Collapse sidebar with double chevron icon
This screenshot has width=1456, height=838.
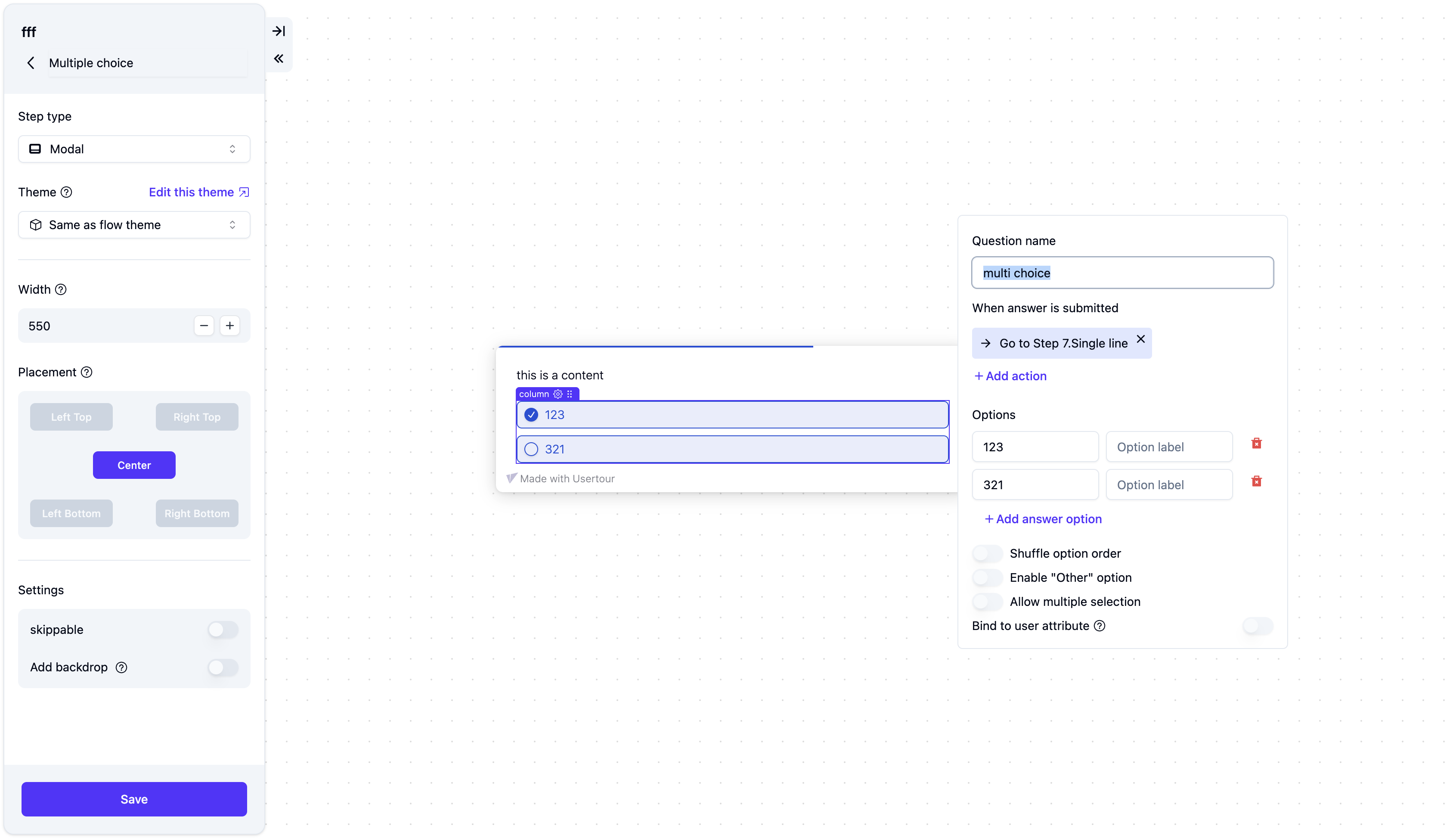279,59
